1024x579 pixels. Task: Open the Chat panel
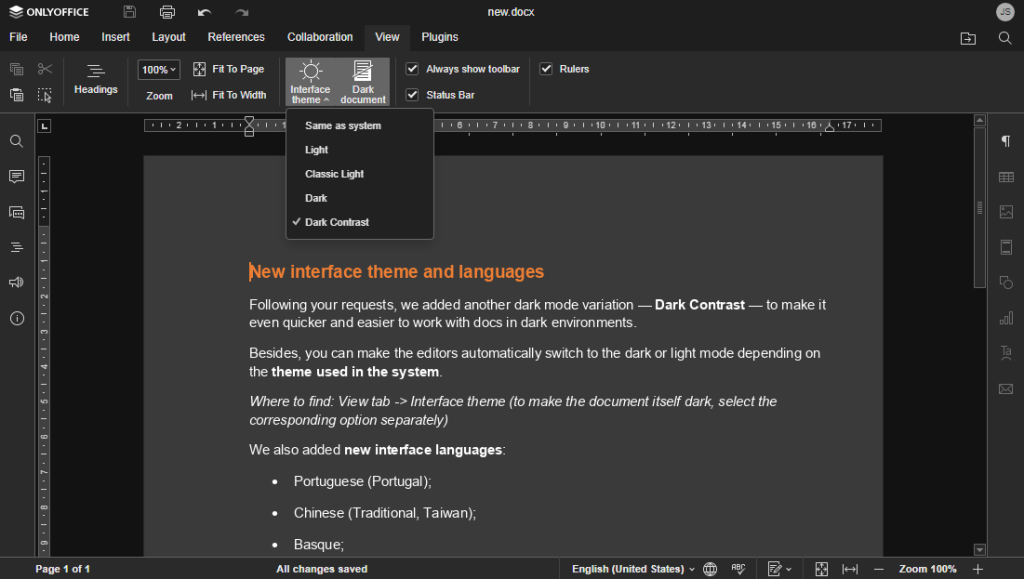(16, 211)
